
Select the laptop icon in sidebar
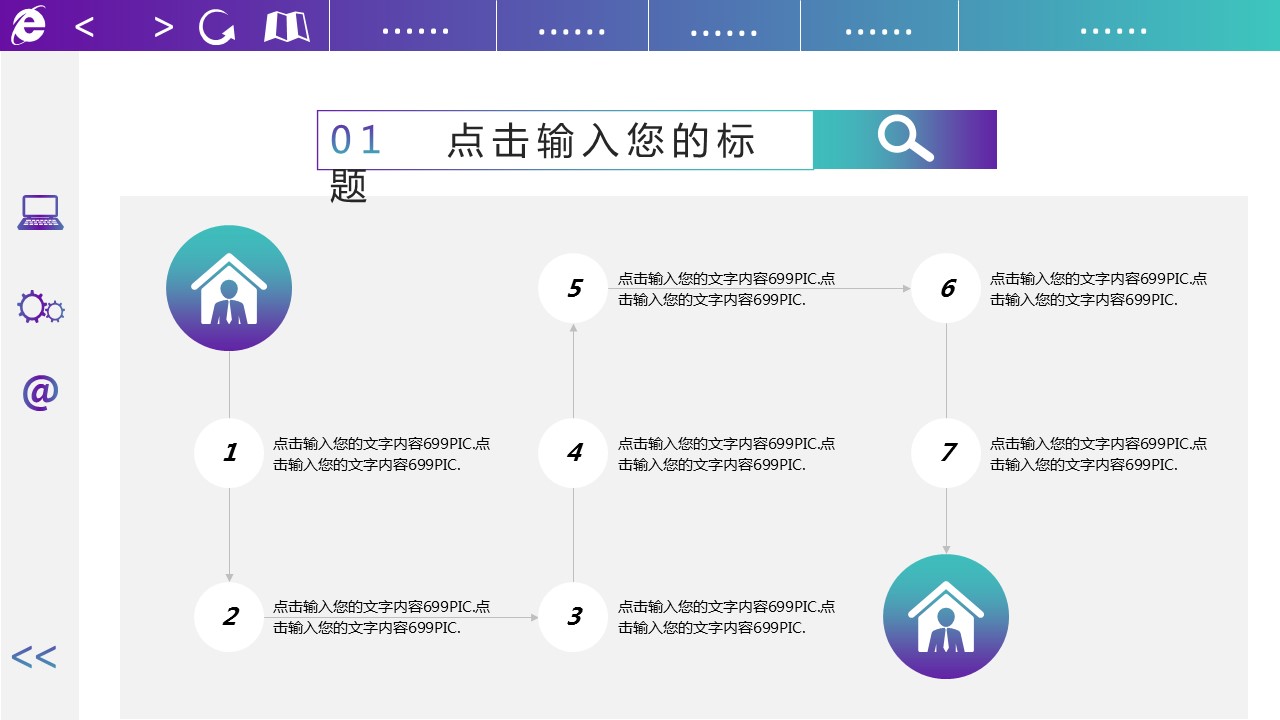pos(40,213)
